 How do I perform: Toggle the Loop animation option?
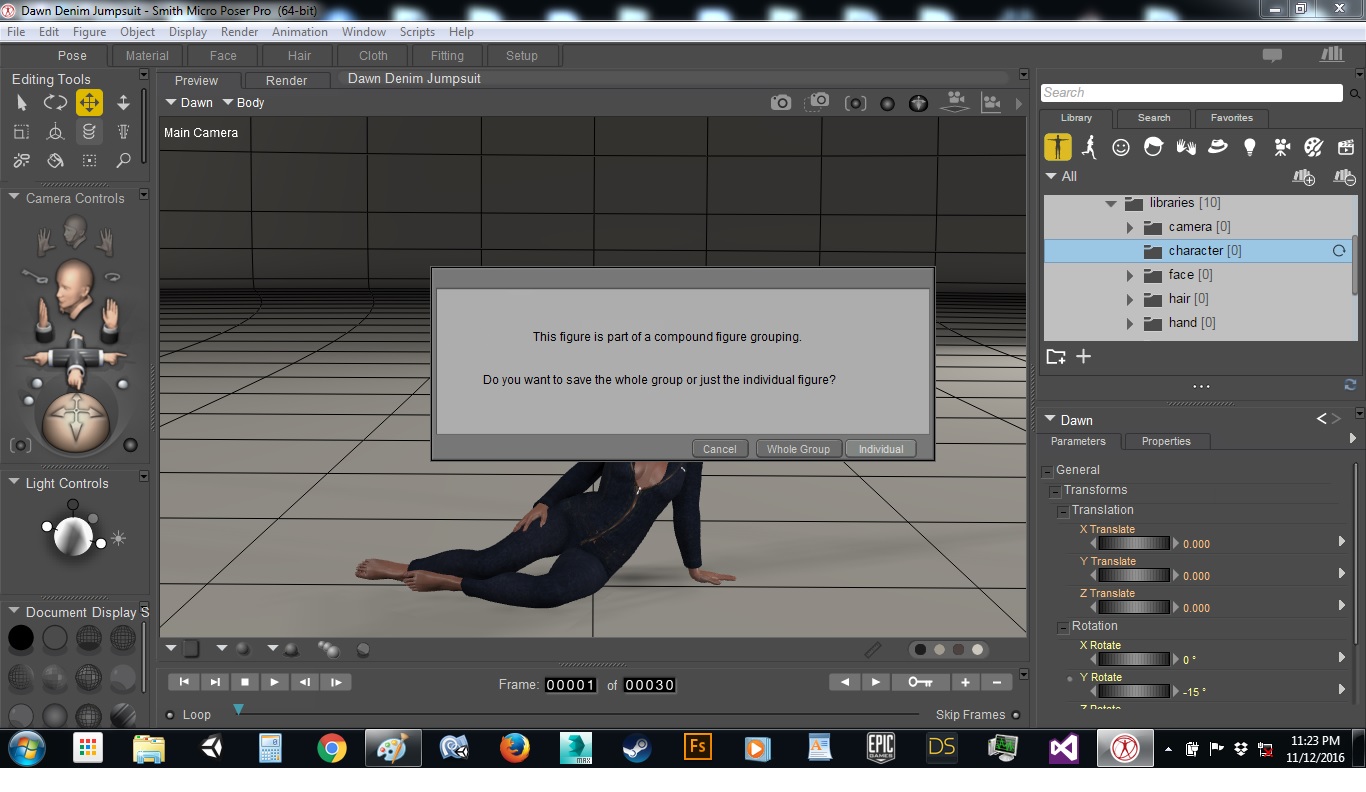170,715
